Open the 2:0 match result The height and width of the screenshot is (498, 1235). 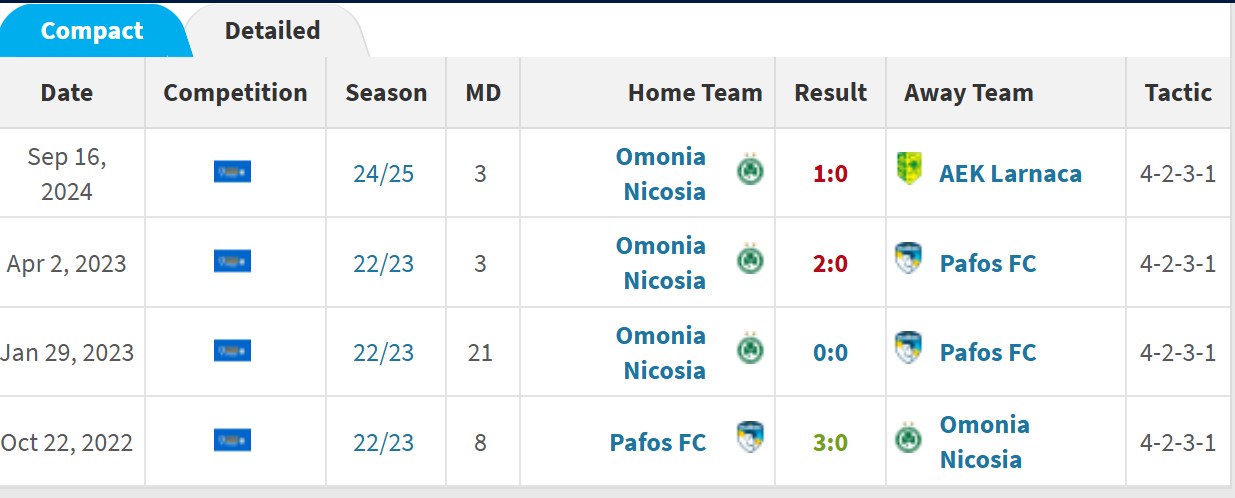(830, 264)
